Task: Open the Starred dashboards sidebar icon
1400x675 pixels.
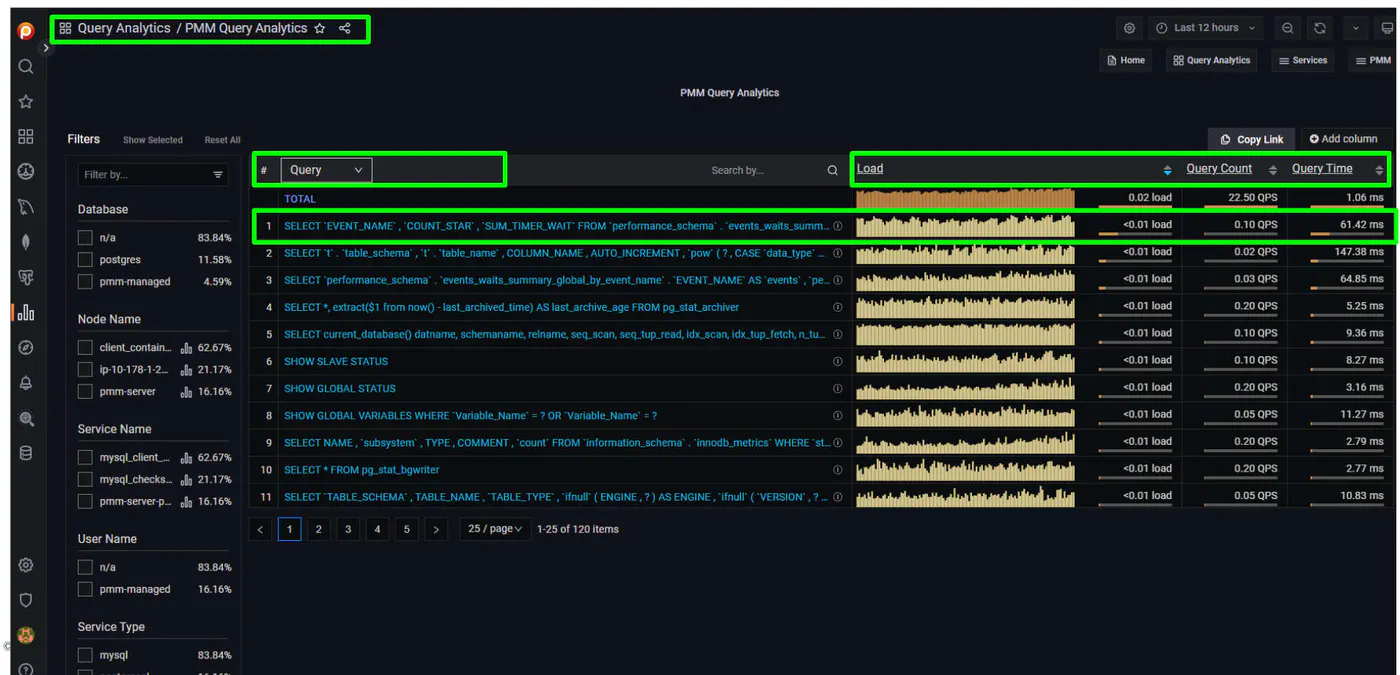Action: tap(26, 101)
